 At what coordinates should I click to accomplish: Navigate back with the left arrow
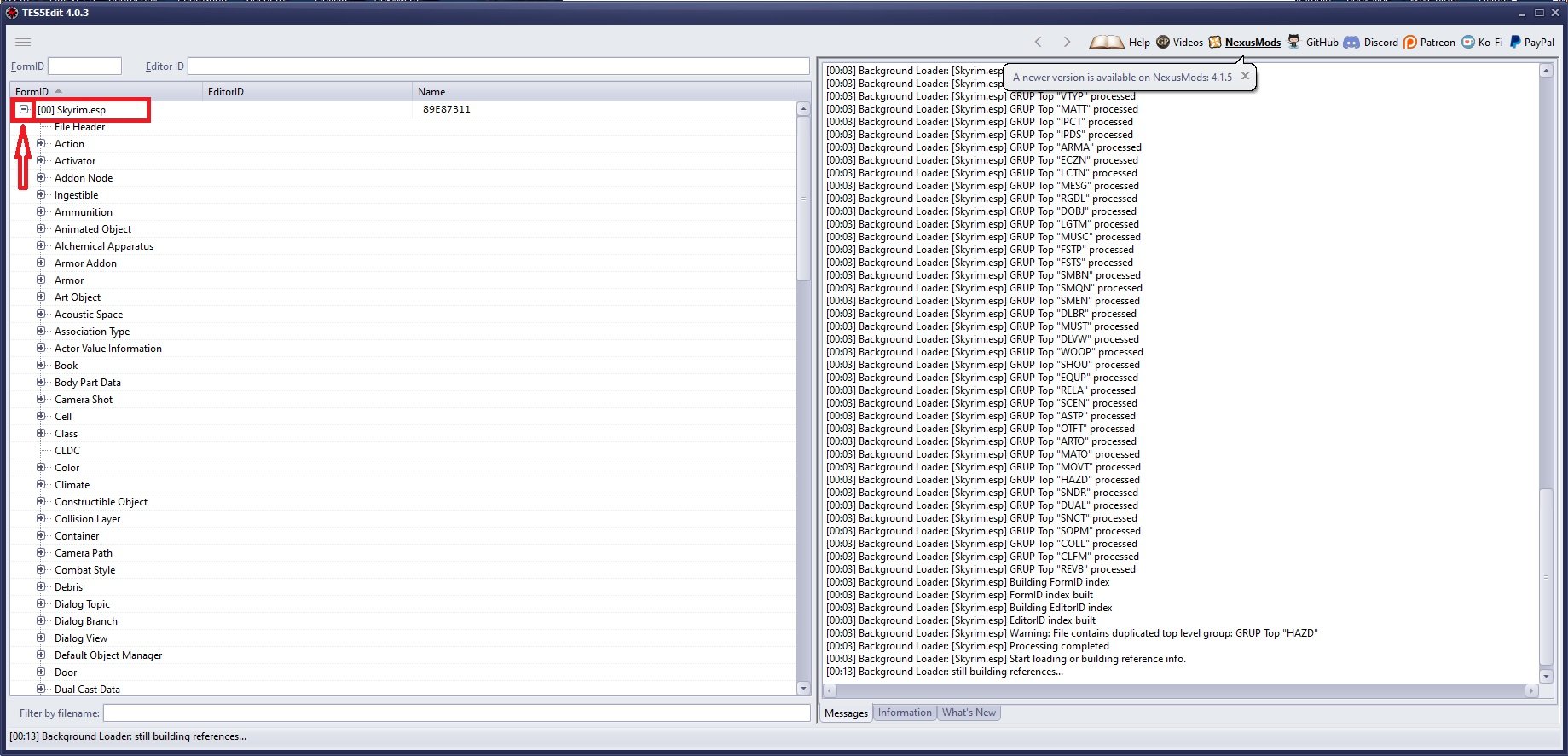click(1038, 42)
